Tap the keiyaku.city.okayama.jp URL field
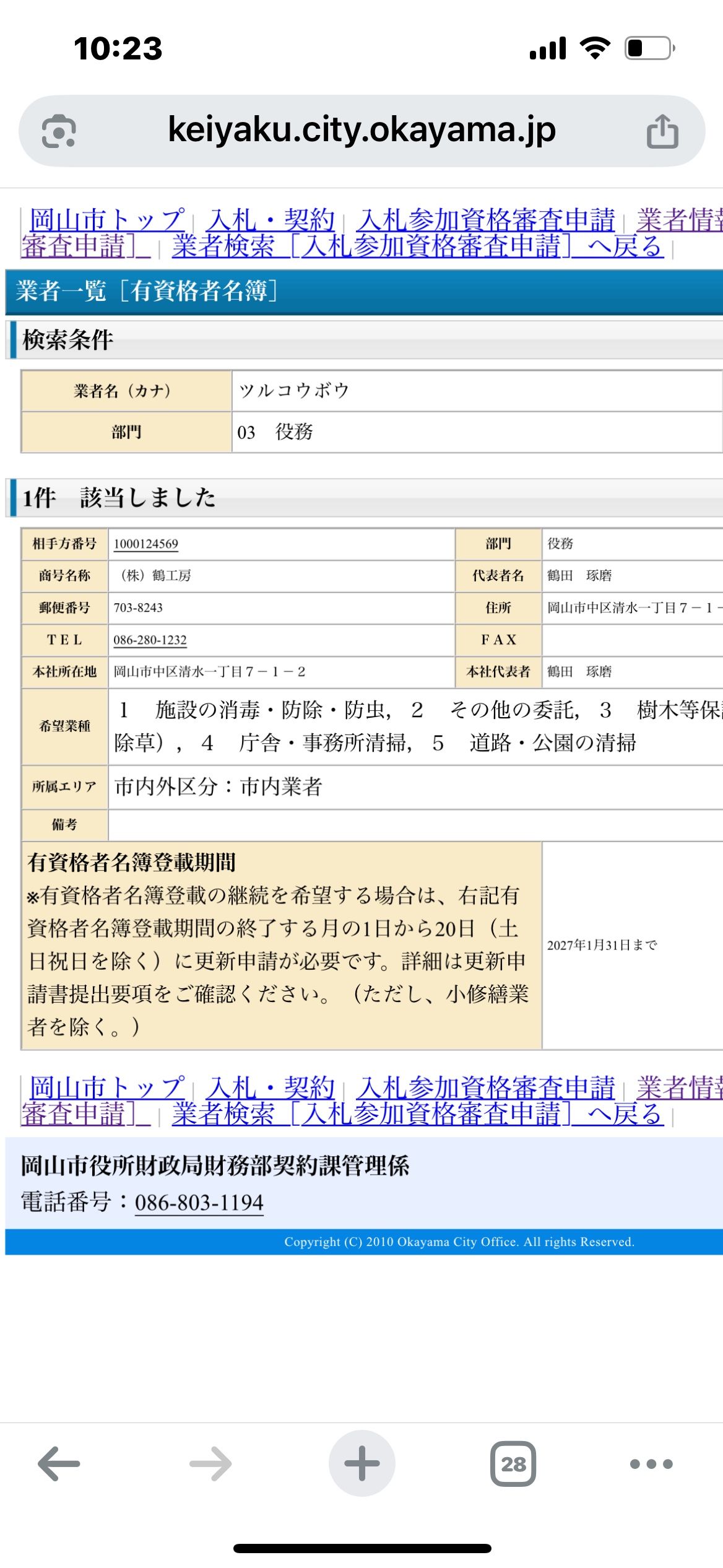723x1568 pixels. 361,130
